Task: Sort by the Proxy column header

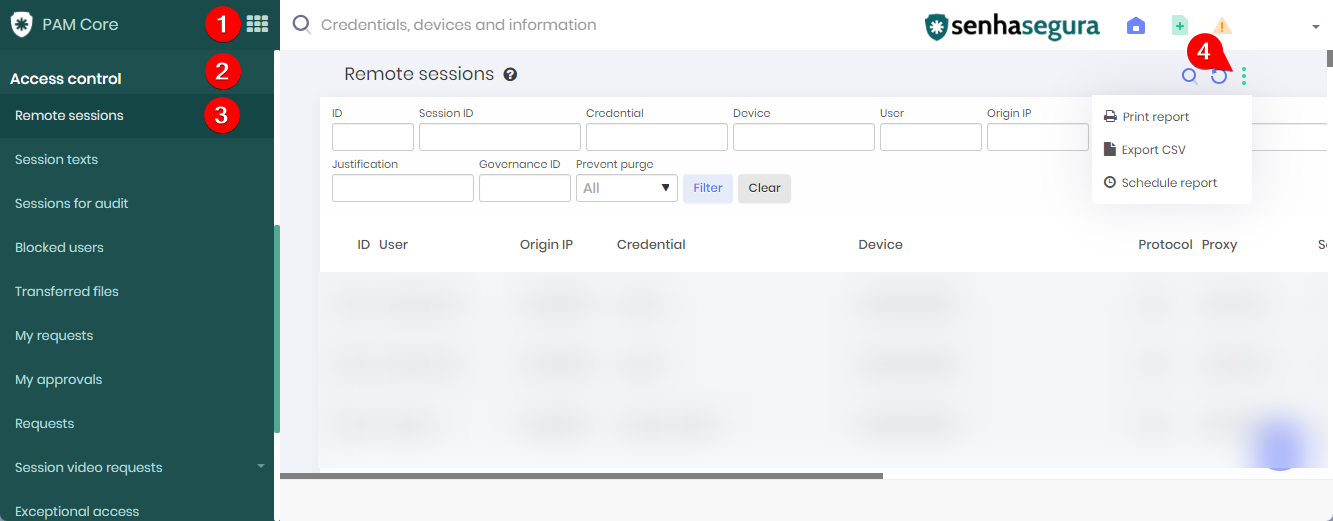Action: click(x=1219, y=245)
